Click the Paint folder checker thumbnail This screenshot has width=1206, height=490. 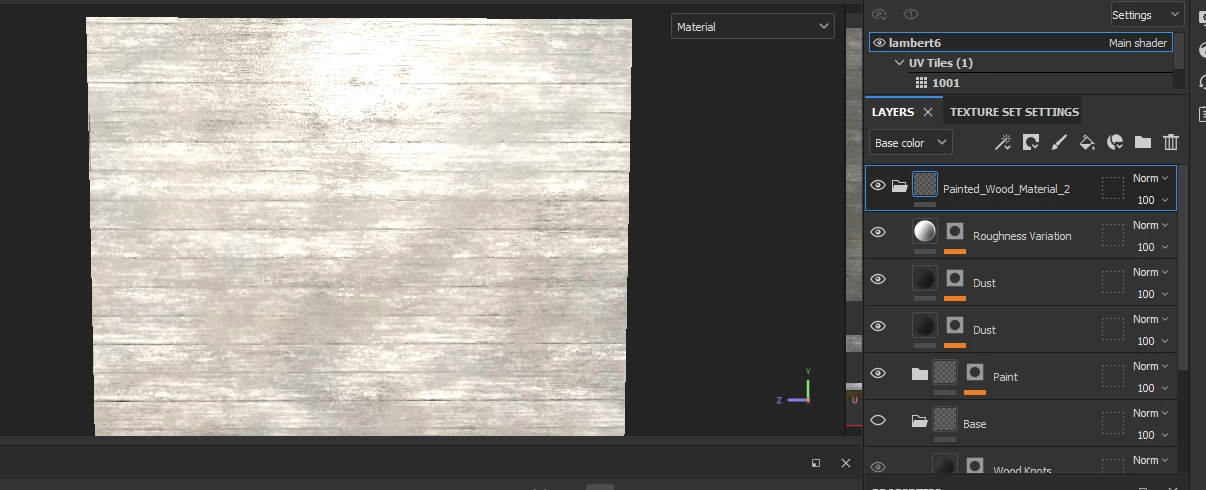[x=945, y=372]
